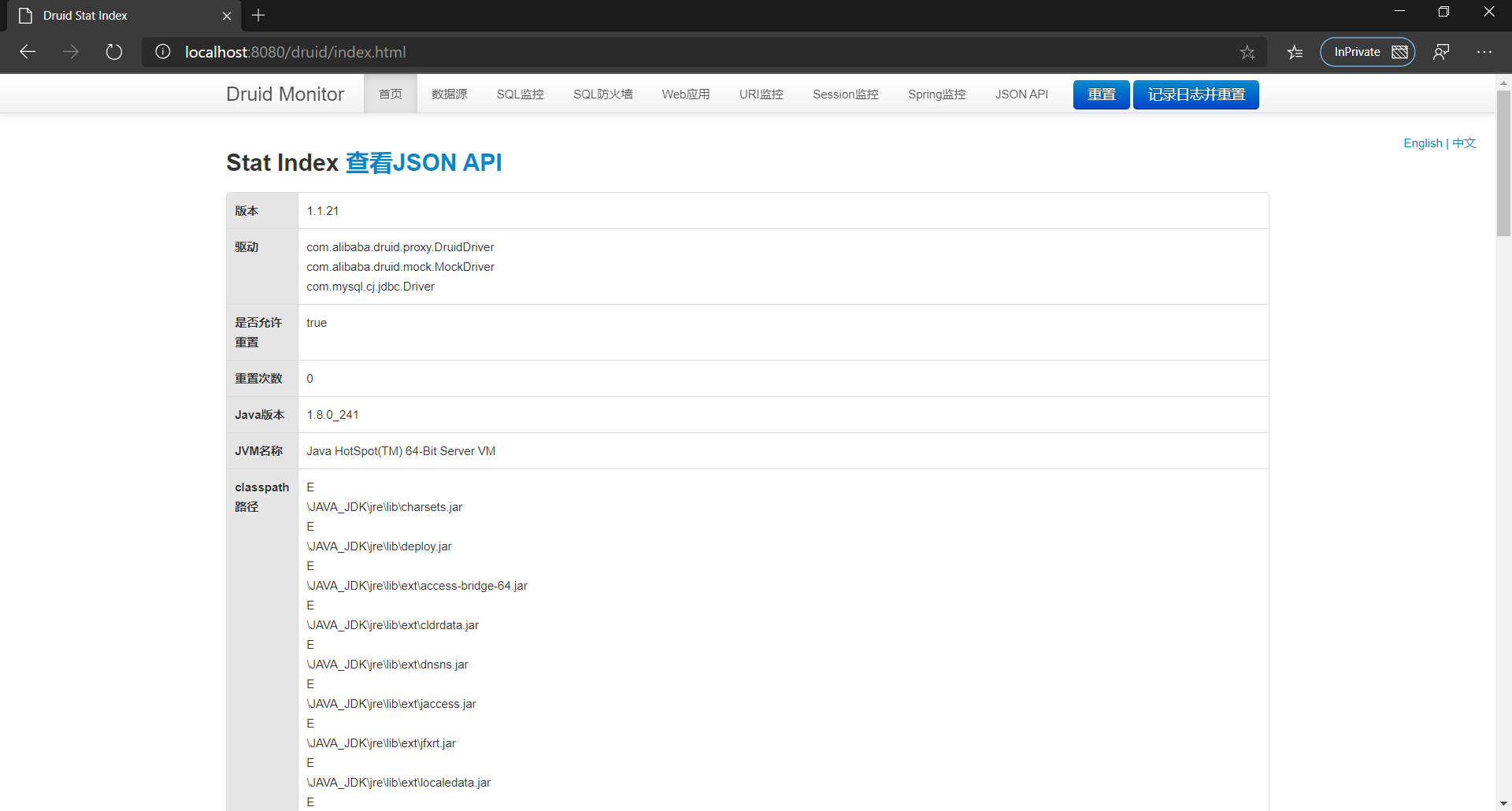Click the 记录日志并重置 button
Screen dimensions: 1512x811
pyautogui.click(x=1196, y=94)
